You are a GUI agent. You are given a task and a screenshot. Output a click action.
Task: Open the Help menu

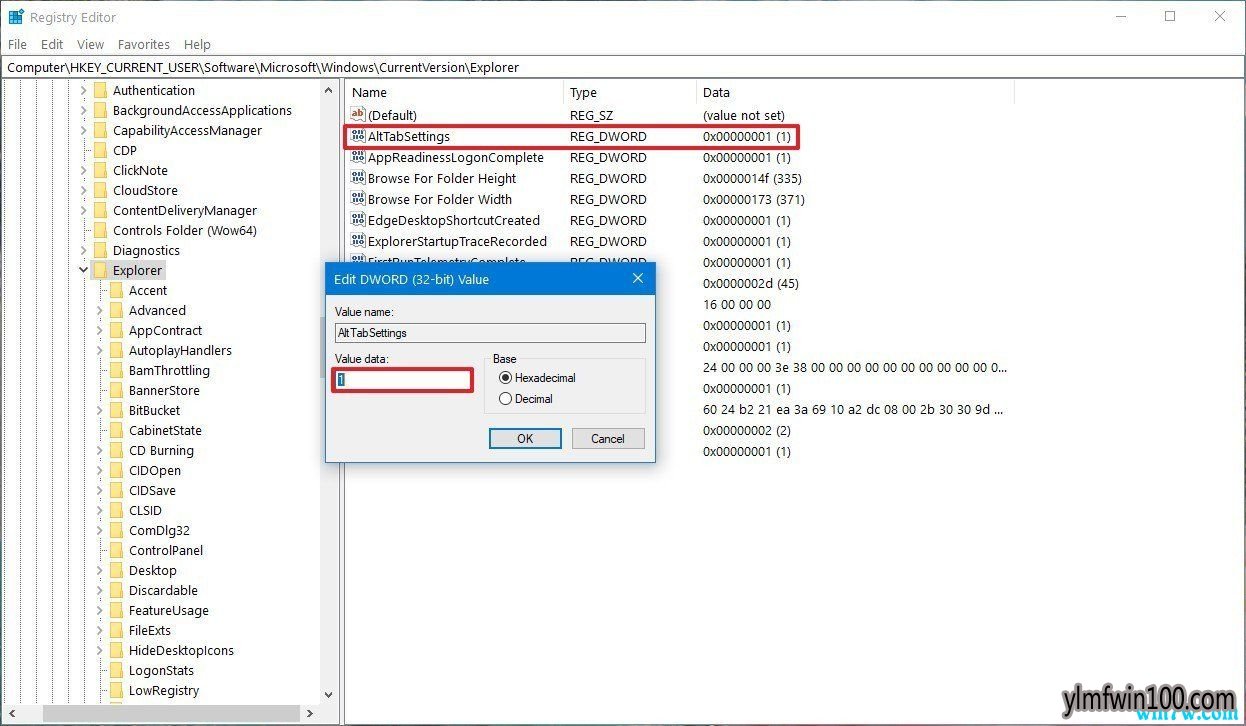click(197, 44)
